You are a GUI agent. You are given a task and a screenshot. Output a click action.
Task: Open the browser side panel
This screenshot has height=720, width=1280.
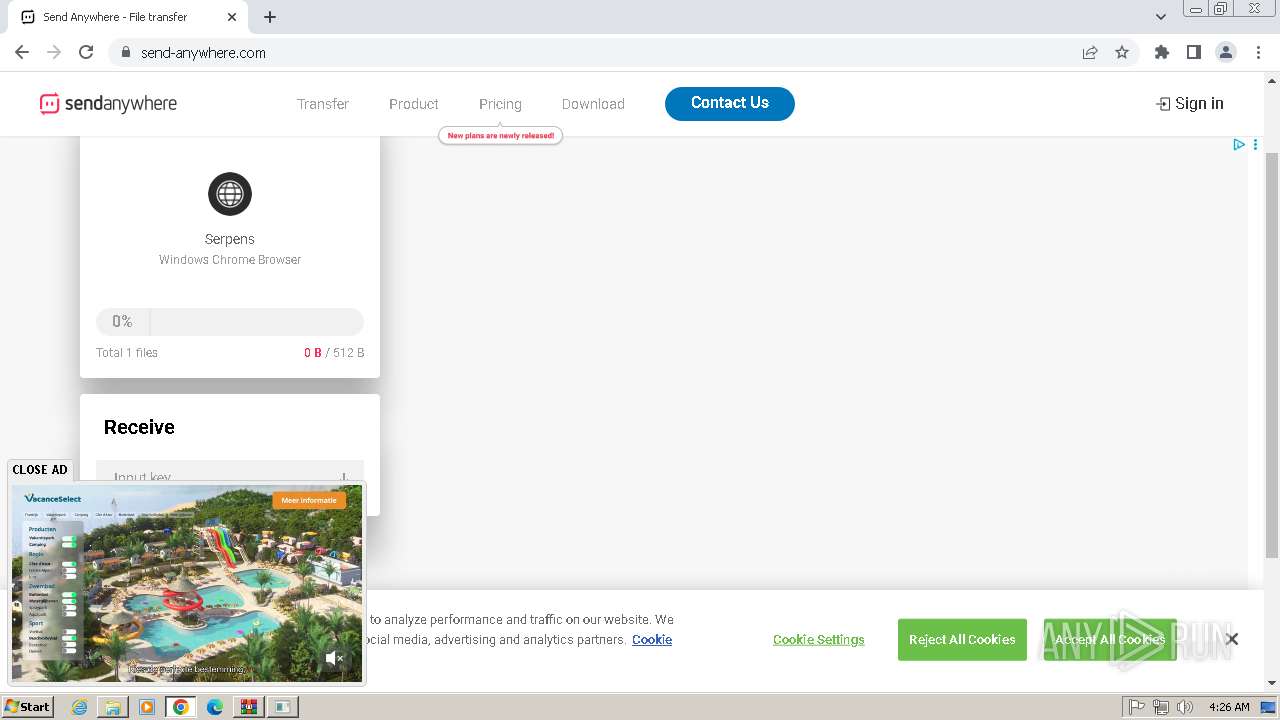(x=1193, y=52)
